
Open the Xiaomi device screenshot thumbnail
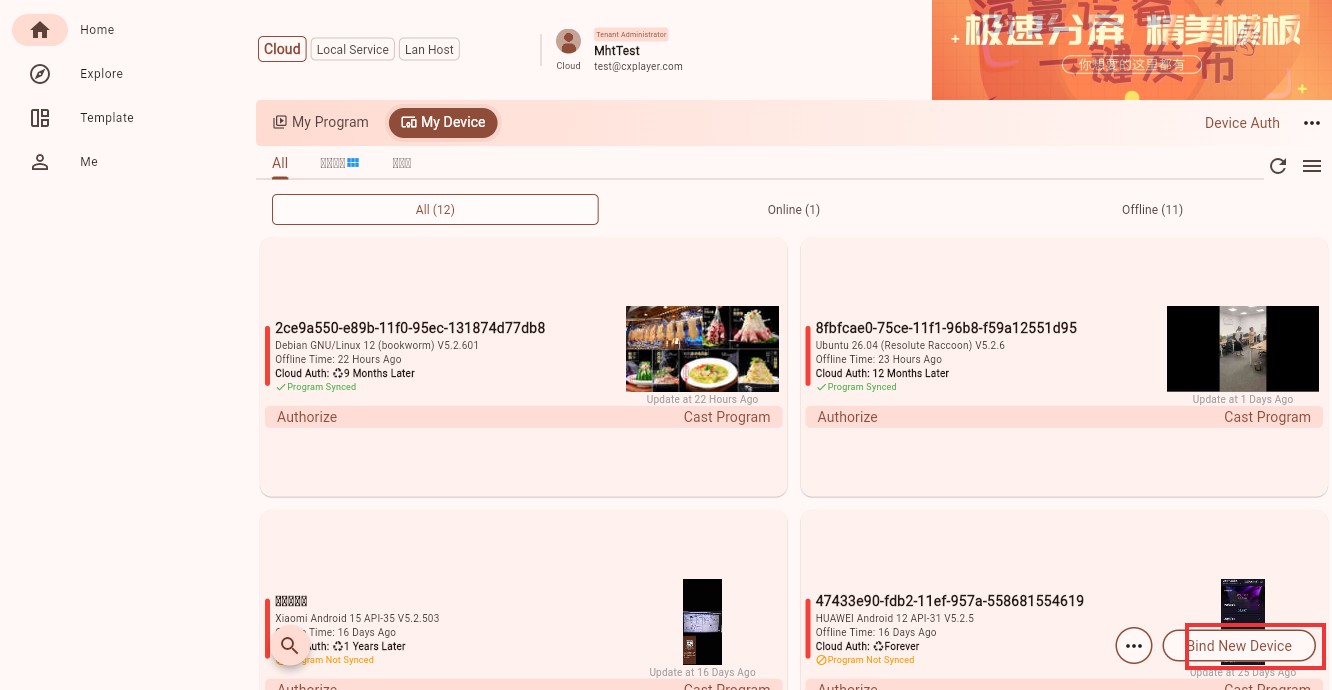[702, 622]
